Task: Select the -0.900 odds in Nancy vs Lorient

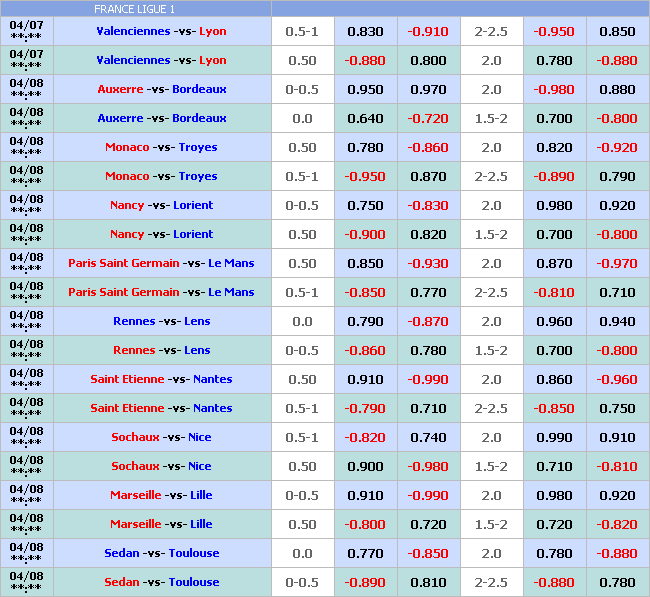Action: (x=365, y=234)
